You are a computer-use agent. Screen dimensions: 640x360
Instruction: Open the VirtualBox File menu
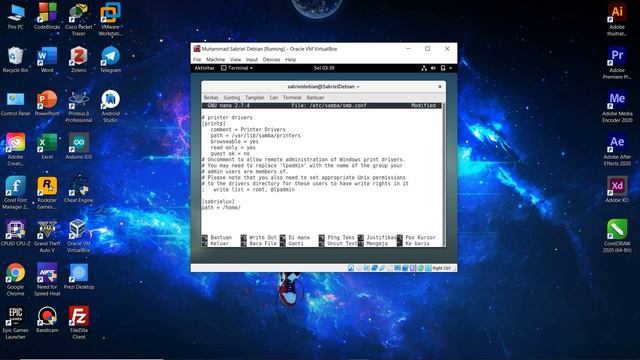pyautogui.click(x=197, y=60)
